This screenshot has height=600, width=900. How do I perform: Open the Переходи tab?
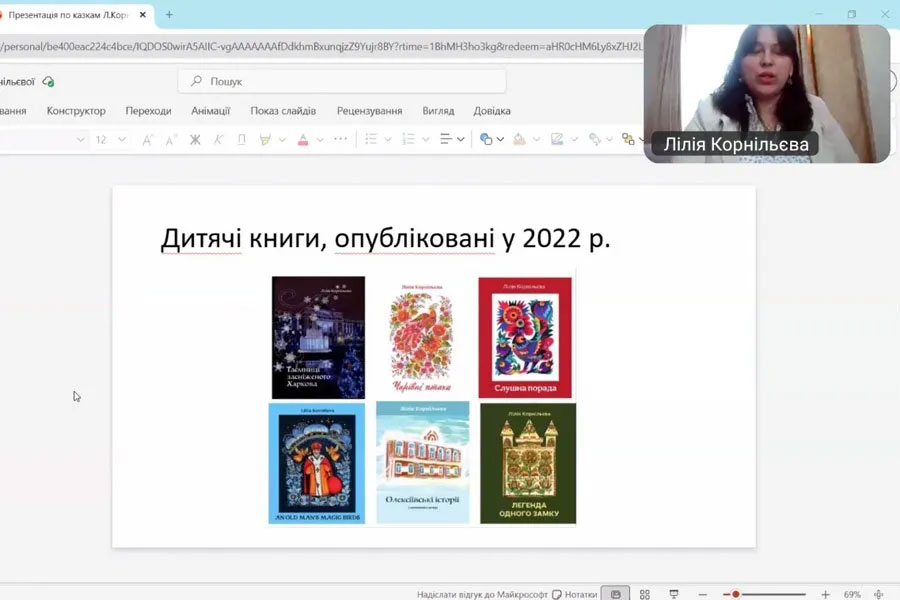pyautogui.click(x=148, y=111)
